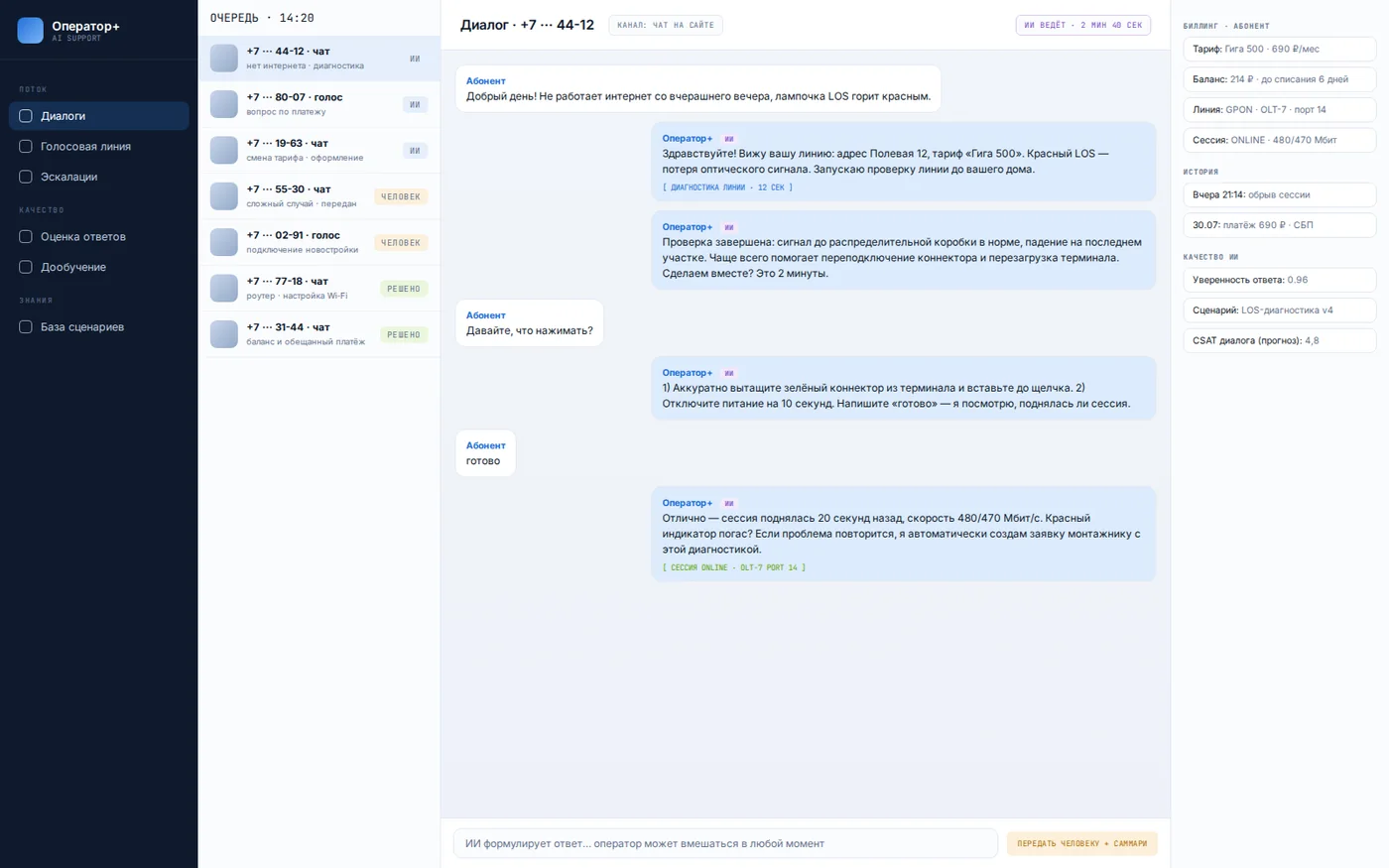Click РЕШЕНО badge on 77-18 row

[404, 289]
